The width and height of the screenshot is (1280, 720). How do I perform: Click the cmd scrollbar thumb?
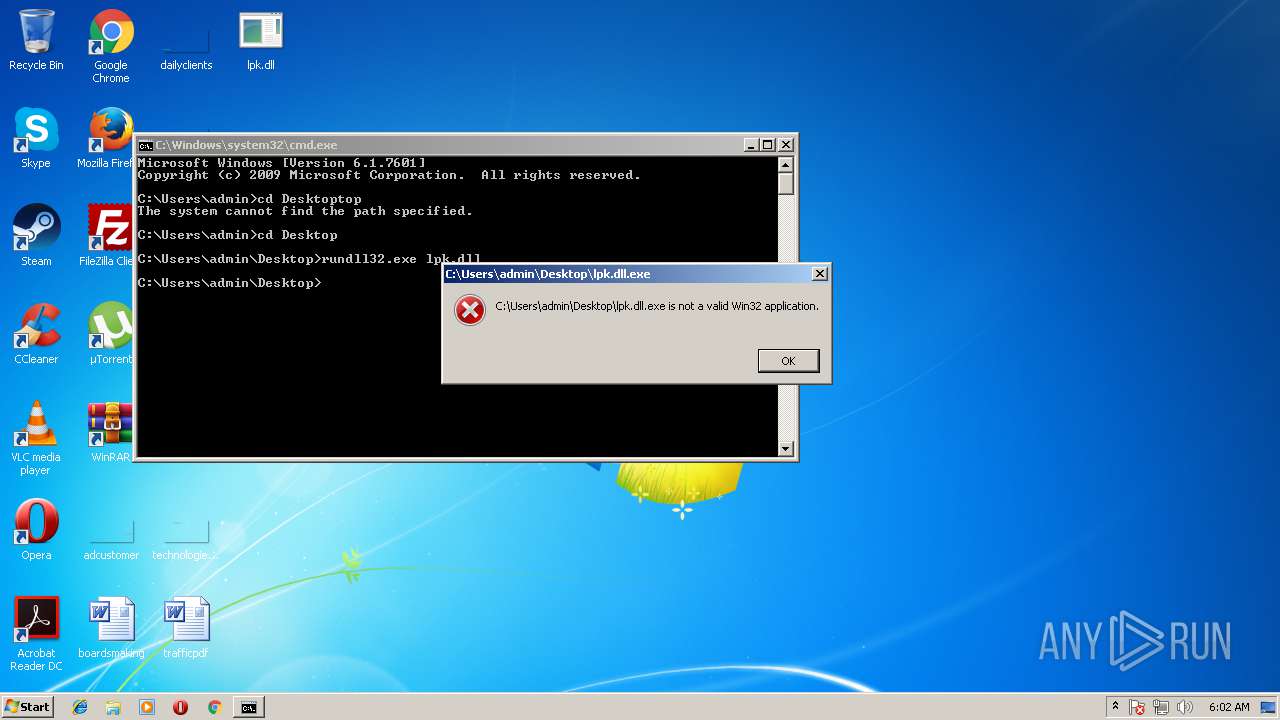pyautogui.click(x=786, y=183)
